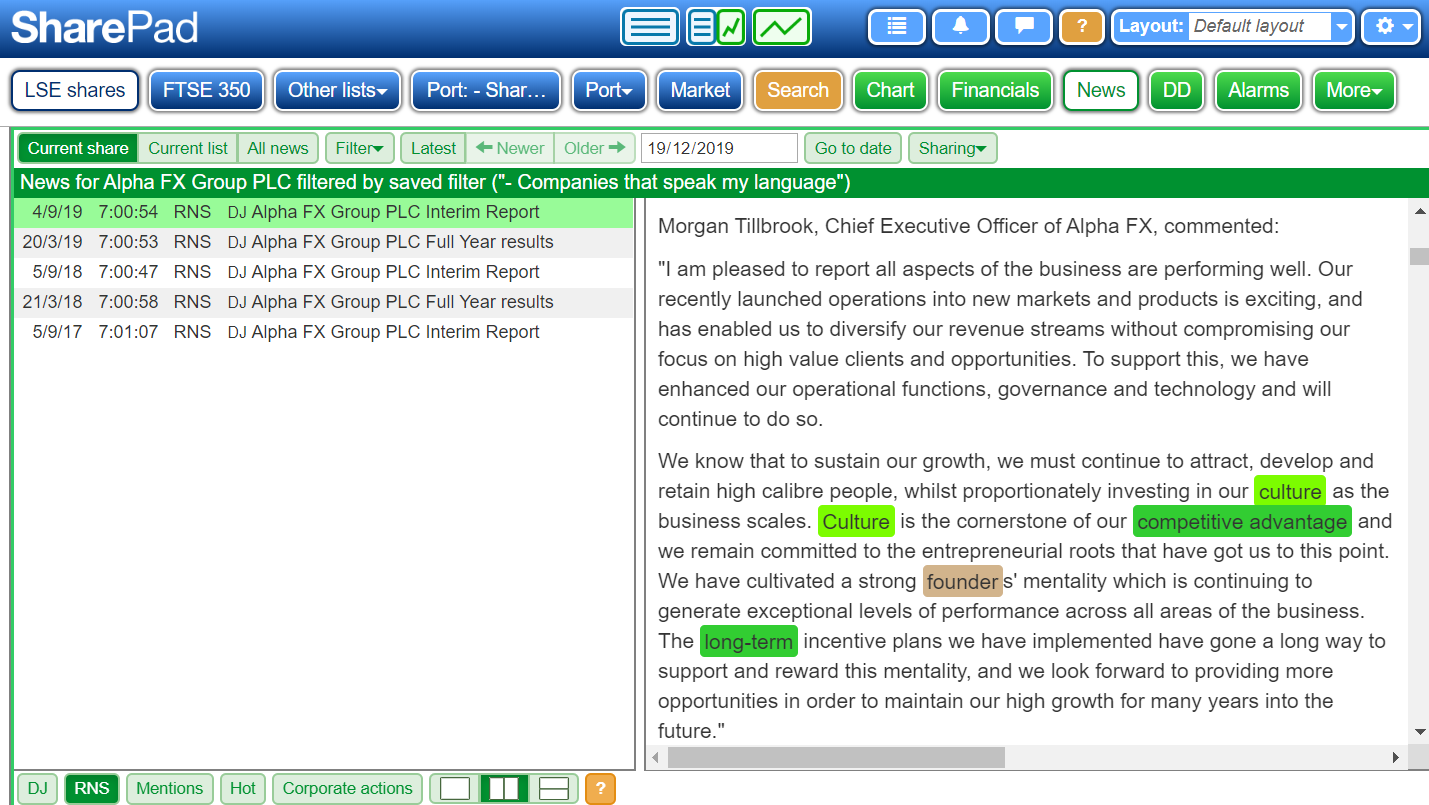This screenshot has height=805, width=1429.
Task: Open the 21/3/18 Full Year results story
Action: [x=324, y=302]
